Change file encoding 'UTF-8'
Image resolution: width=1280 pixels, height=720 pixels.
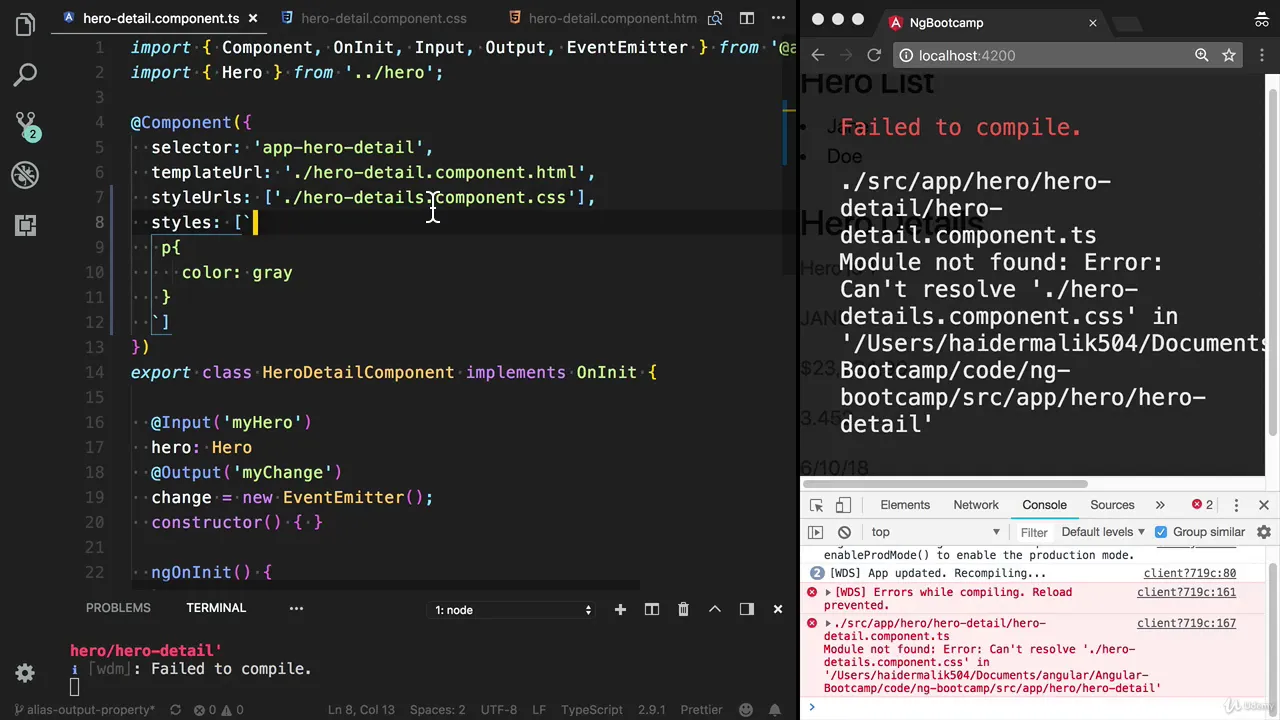[x=498, y=710]
